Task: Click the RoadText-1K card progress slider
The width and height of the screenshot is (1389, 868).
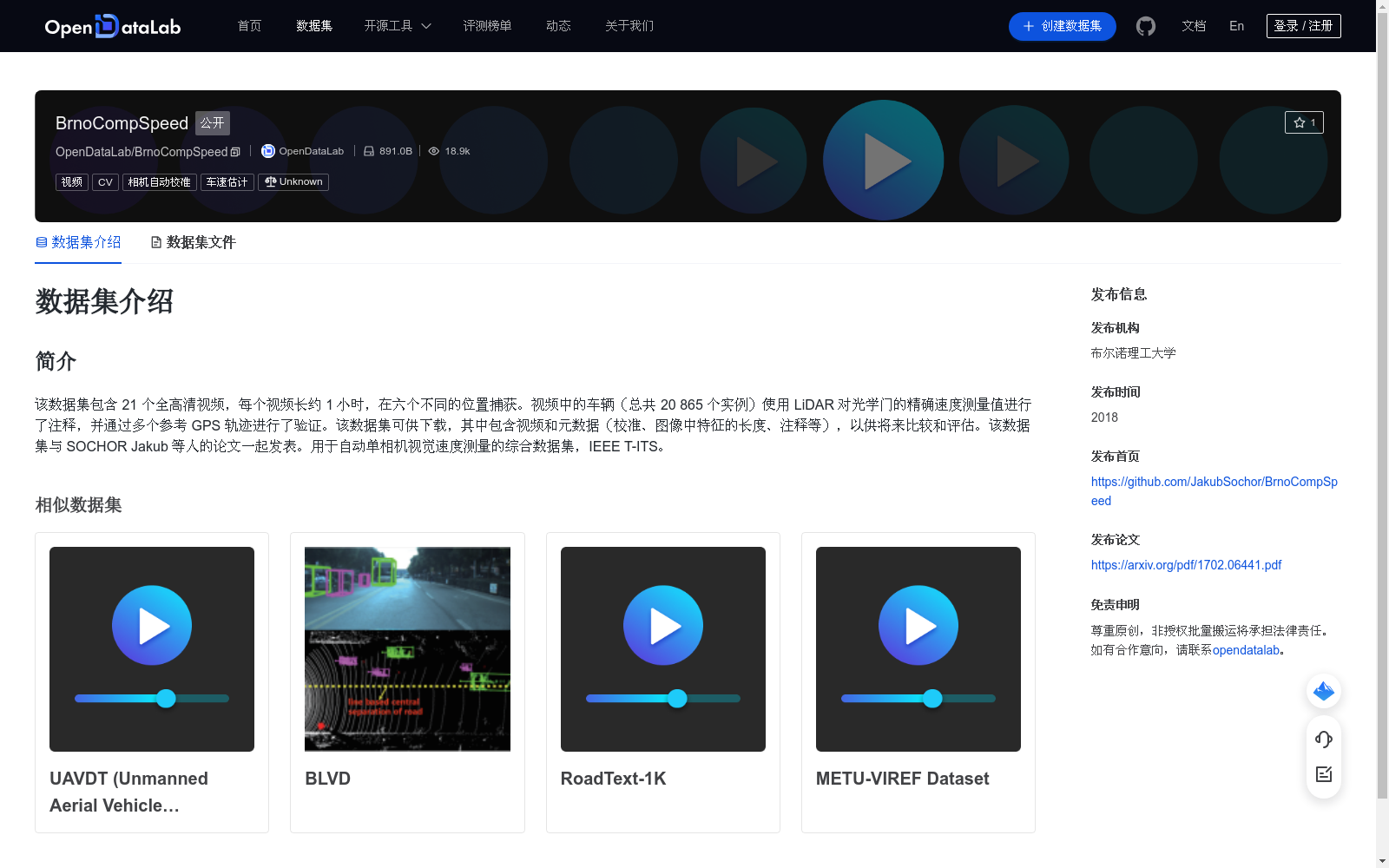Action: [x=663, y=698]
